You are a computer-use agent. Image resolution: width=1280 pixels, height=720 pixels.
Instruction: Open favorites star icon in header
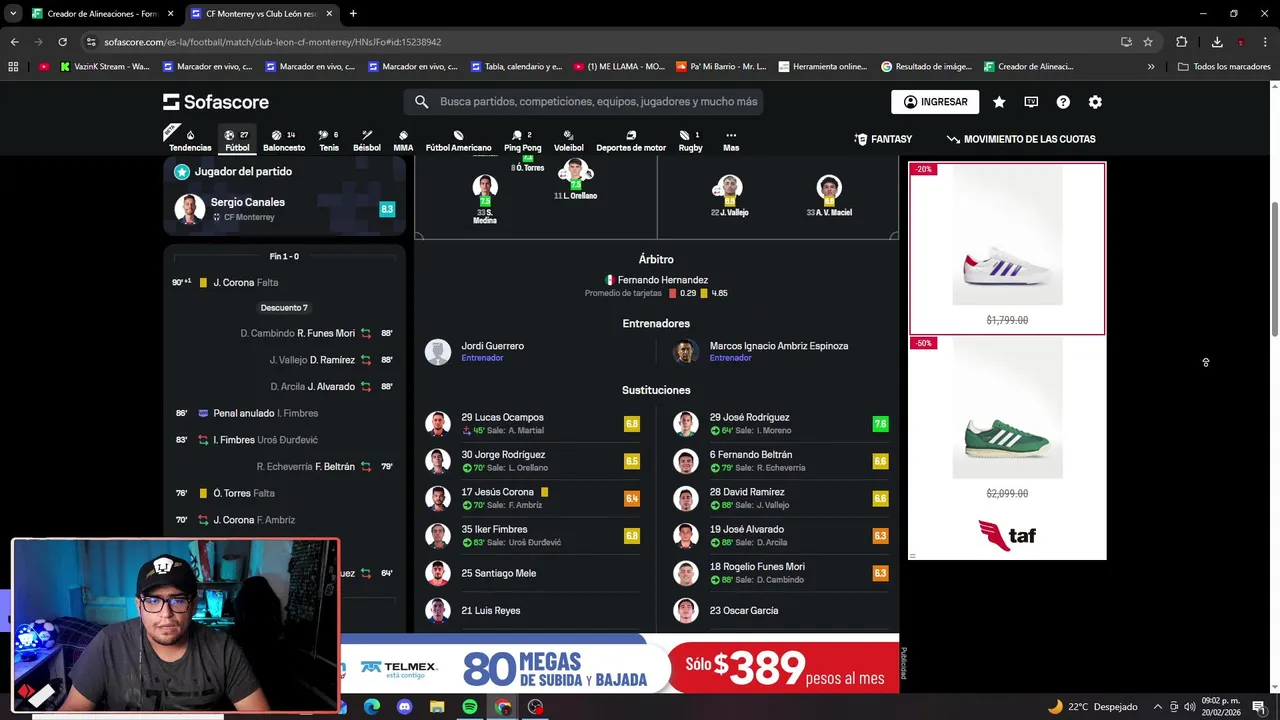click(999, 102)
